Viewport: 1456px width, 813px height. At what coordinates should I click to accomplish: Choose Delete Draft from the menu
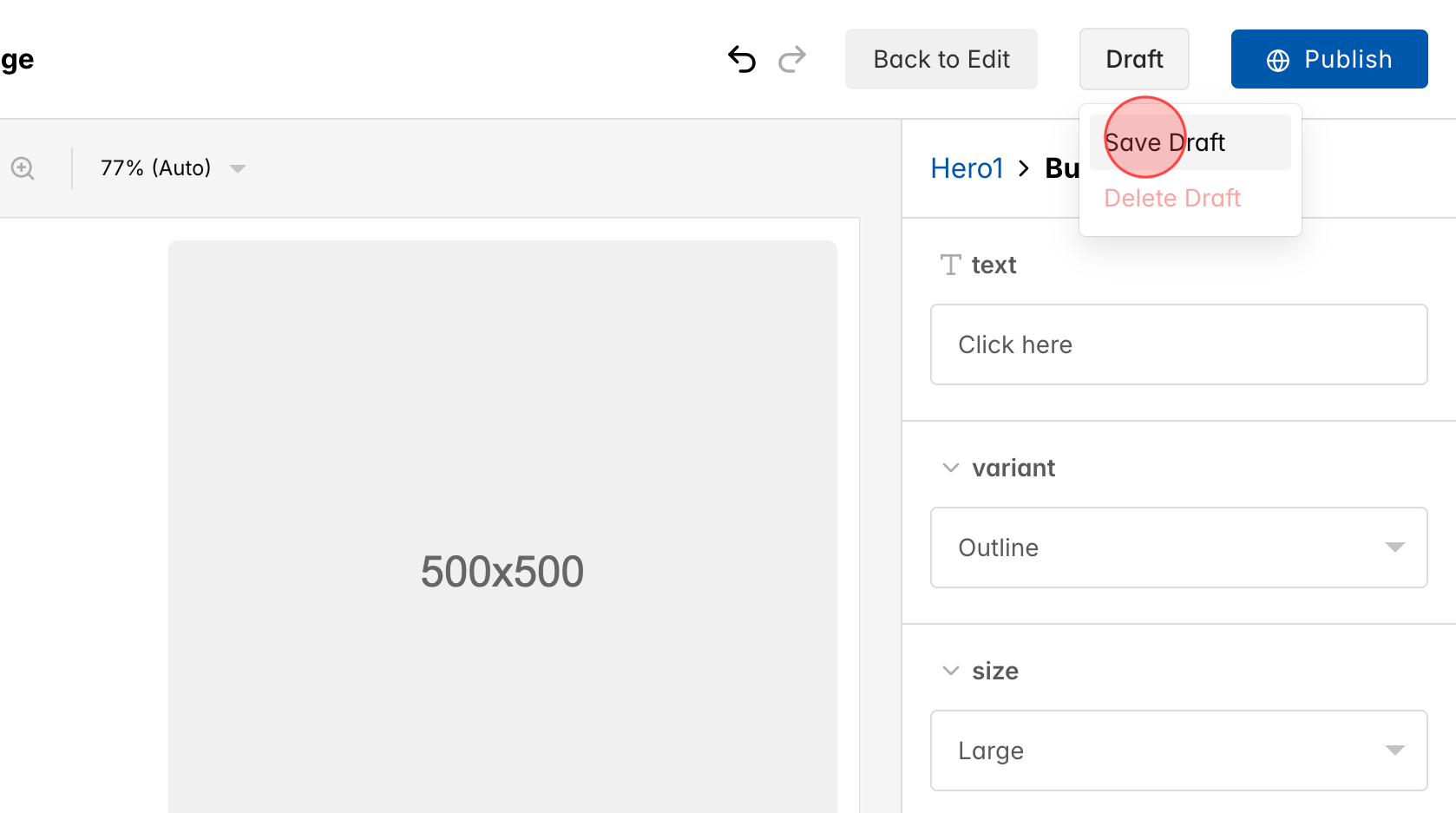click(1172, 198)
